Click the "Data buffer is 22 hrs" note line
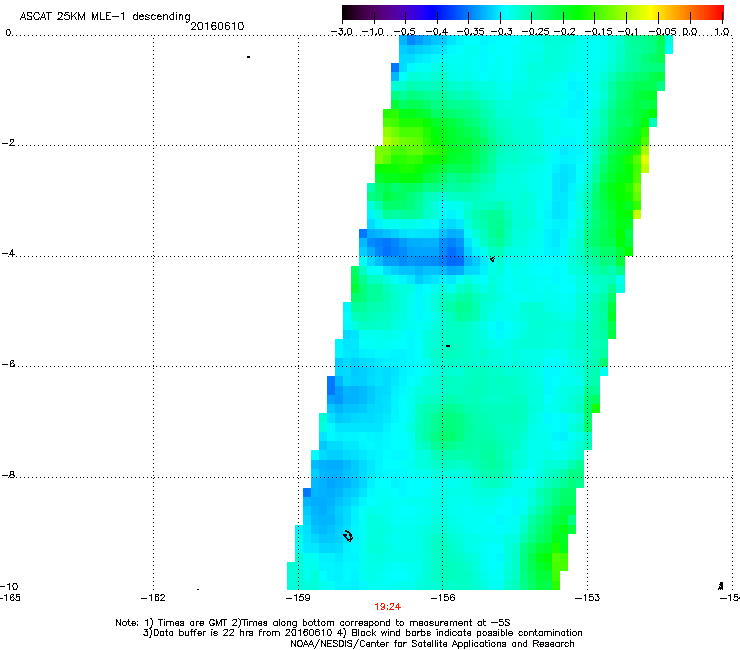The width and height of the screenshot is (740, 650). coord(362,633)
